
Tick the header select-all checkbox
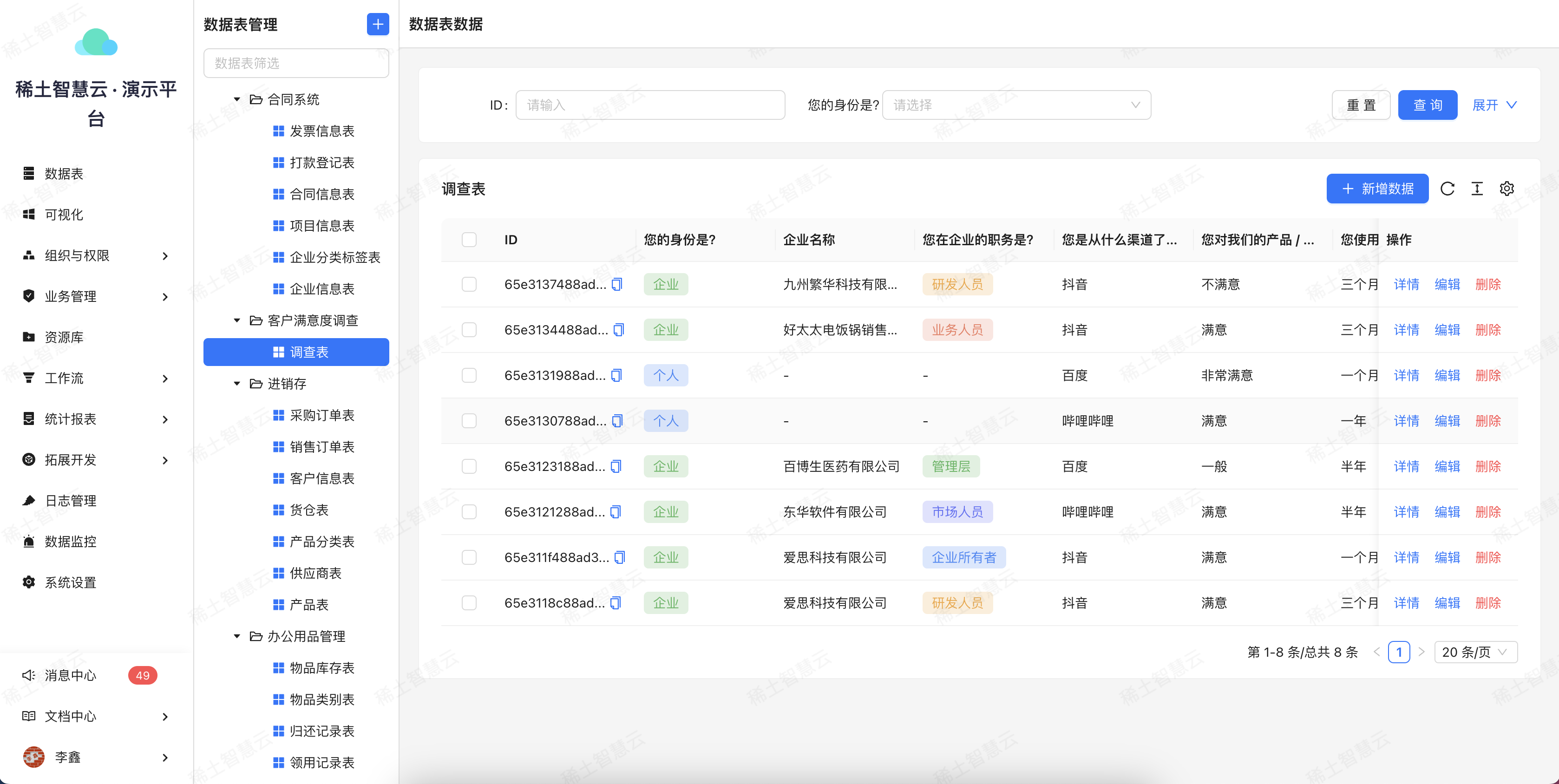(469, 240)
